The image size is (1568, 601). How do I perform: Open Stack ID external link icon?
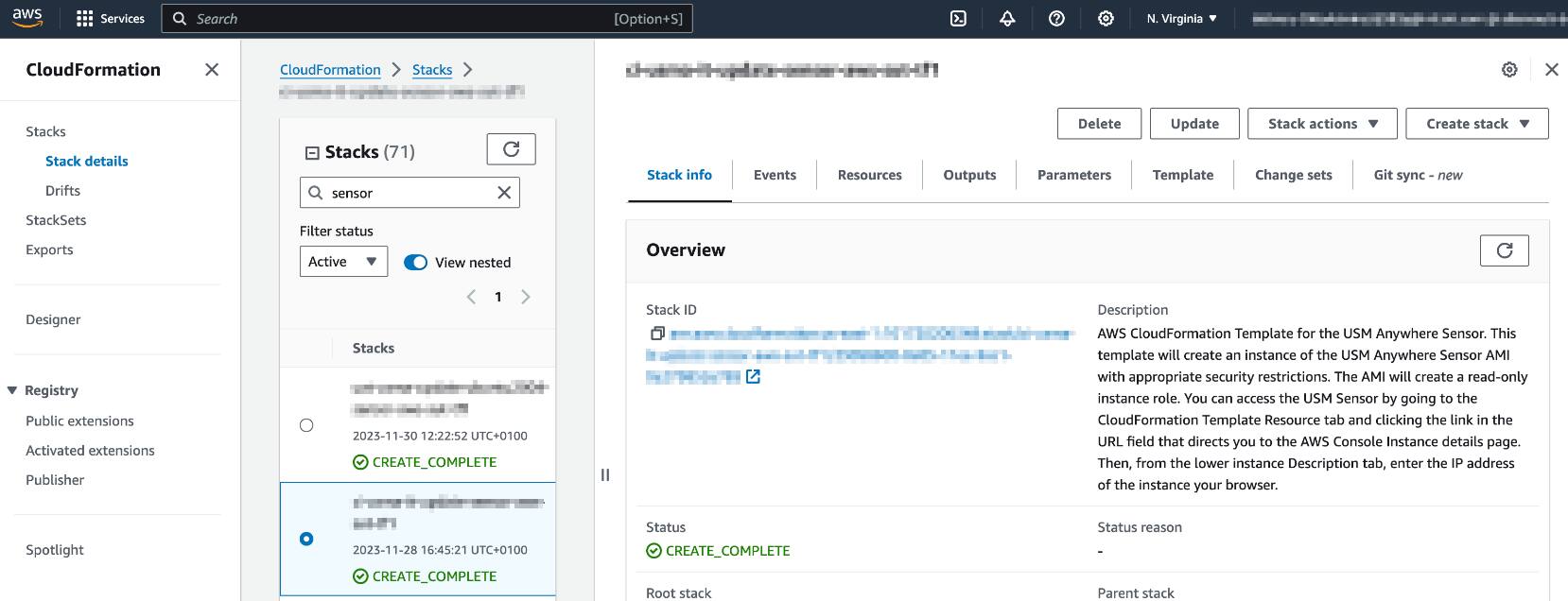click(753, 377)
